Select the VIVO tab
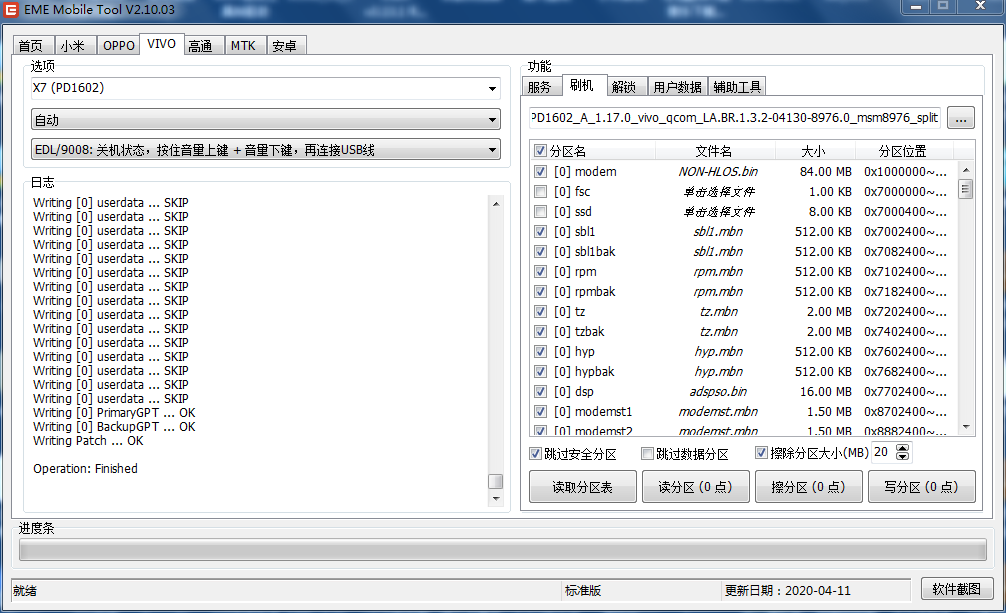The height and width of the screenshot is (613, 1006). click(161, 44)
